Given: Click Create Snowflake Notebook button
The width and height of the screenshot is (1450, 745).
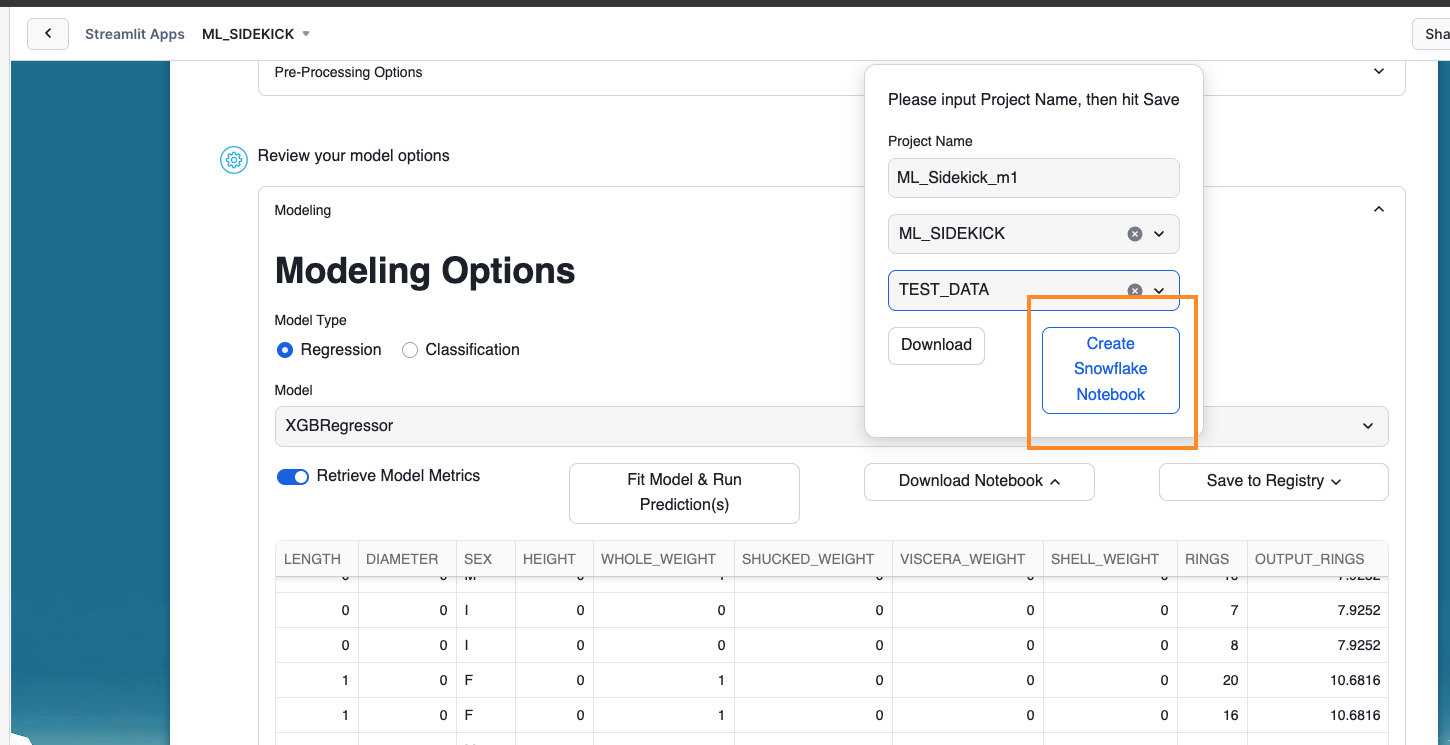Looking at the screenshot, I should coord(1110,369).
